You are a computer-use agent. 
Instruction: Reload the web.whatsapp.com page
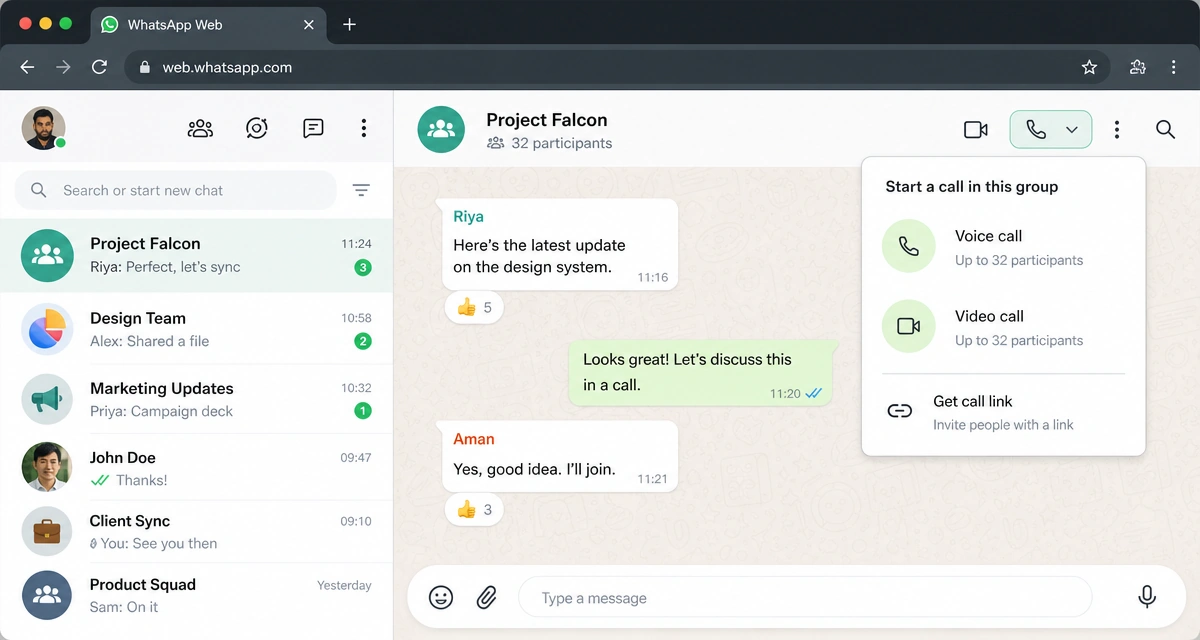tap(99, 67)
